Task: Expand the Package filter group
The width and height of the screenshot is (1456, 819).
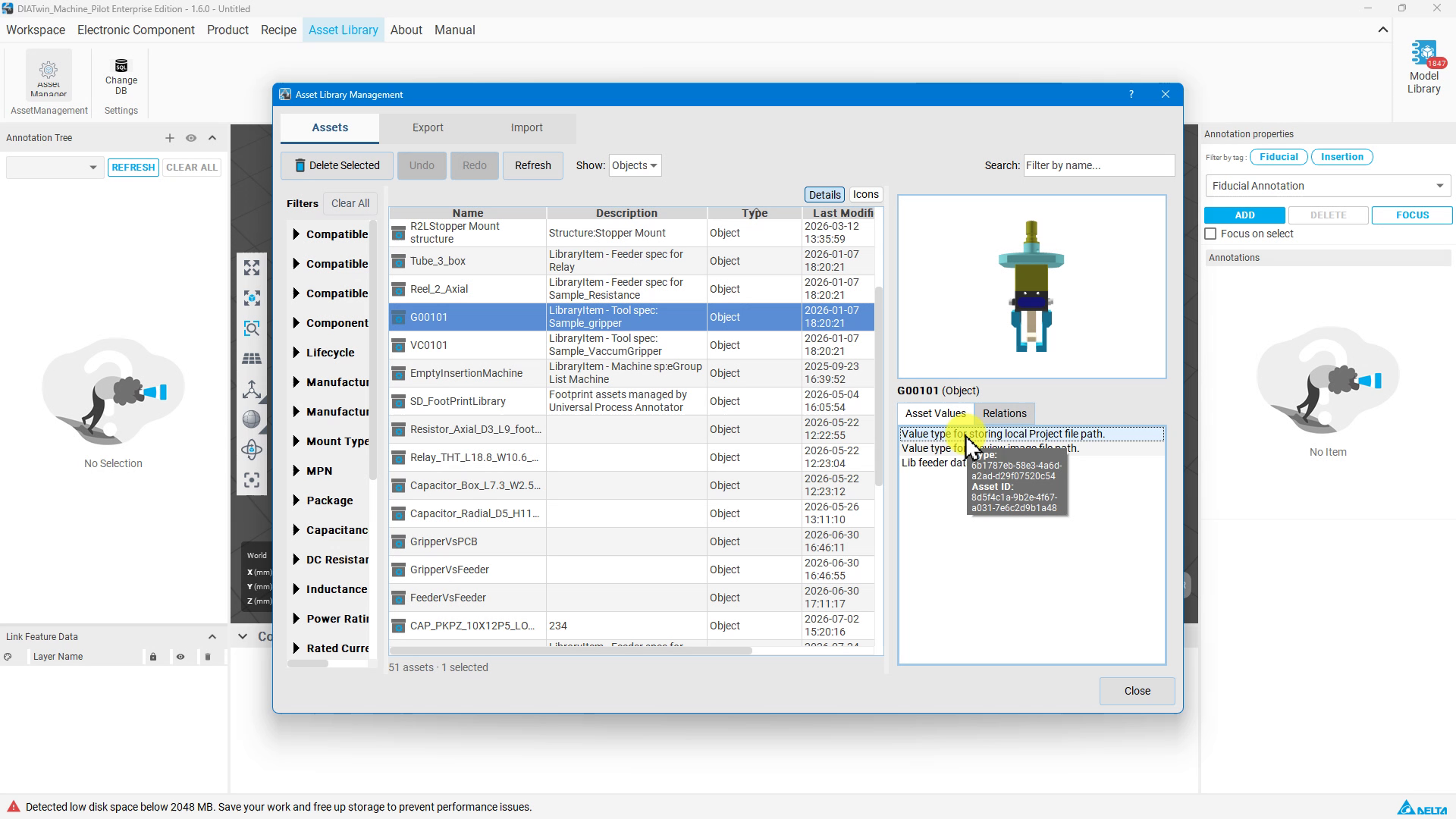Action: [x=296, y=500]
